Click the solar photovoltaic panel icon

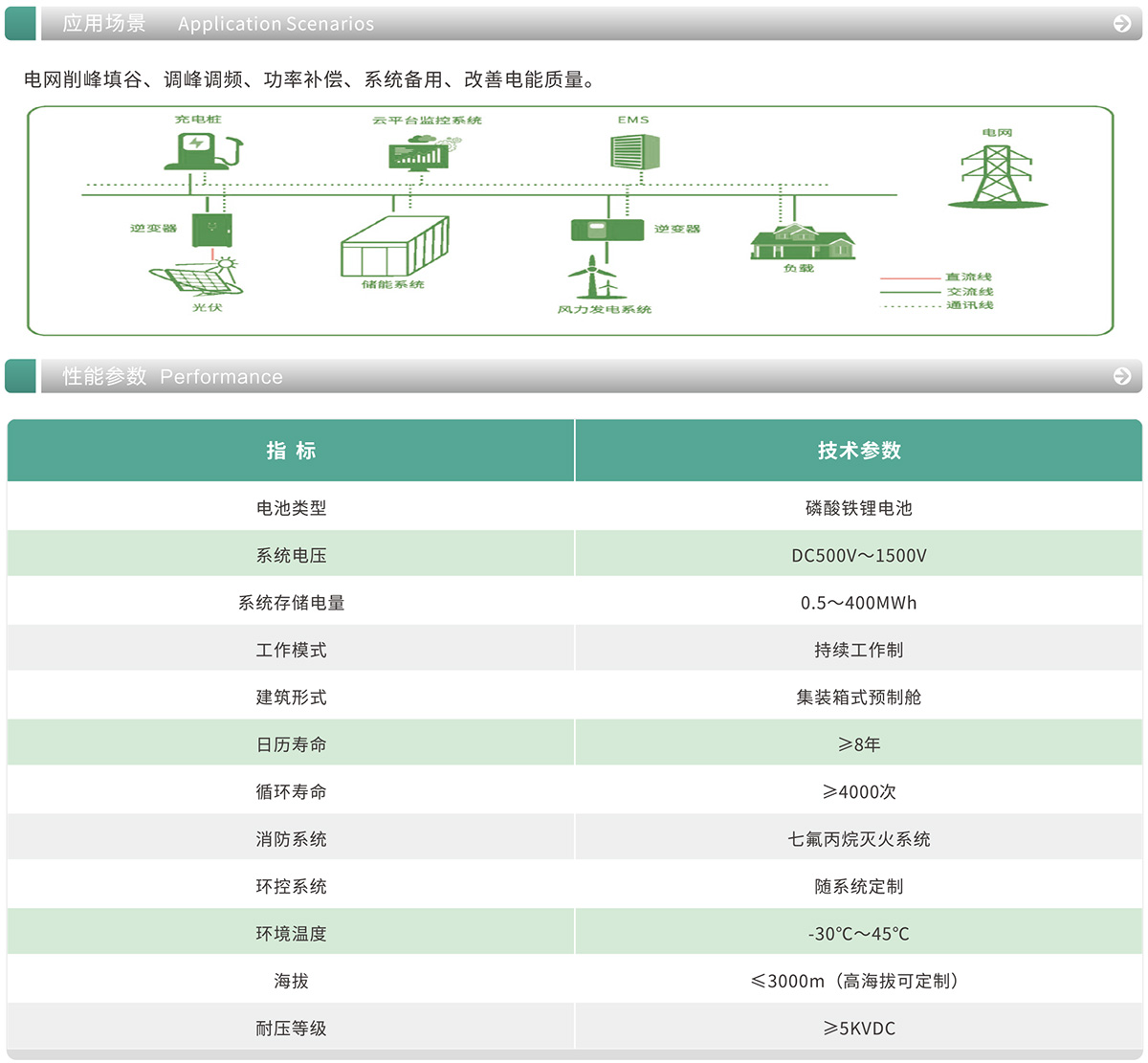coord(198,277)
